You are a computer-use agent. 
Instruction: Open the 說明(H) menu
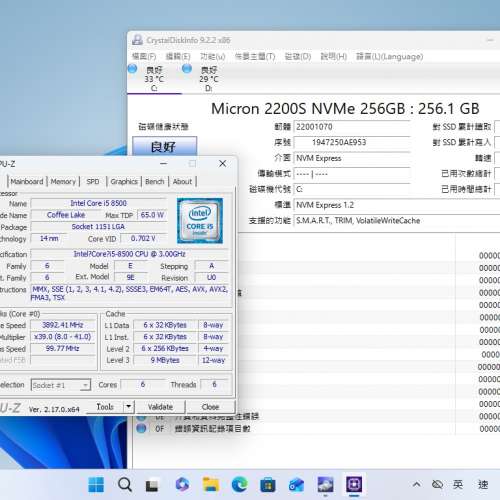tap(333, 57)
